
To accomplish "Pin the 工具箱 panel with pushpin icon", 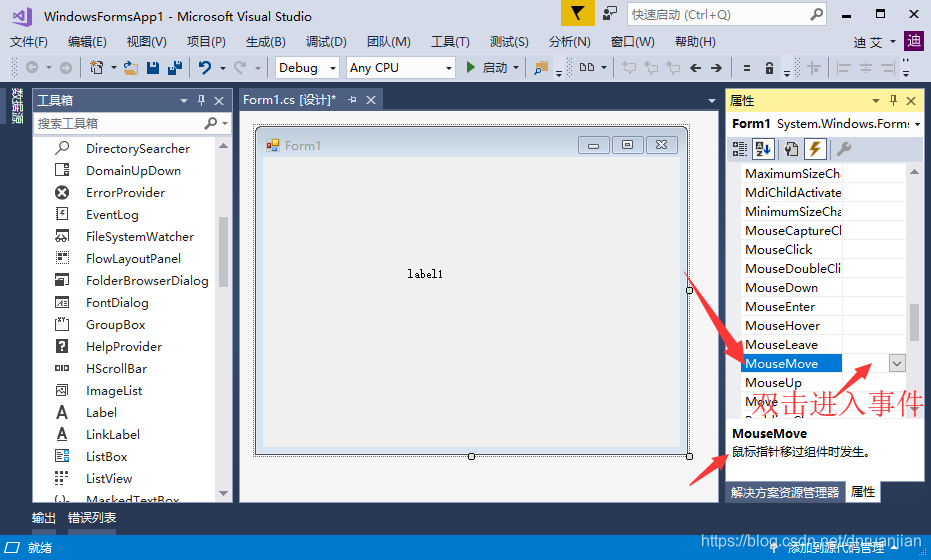I will [x=201, y=100].
